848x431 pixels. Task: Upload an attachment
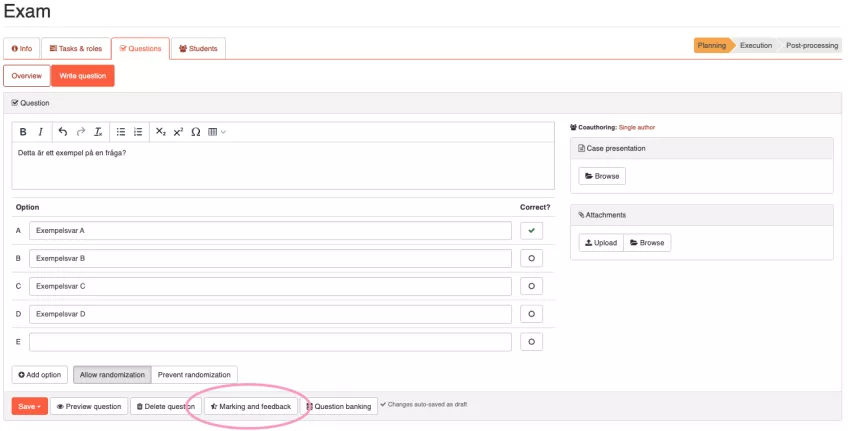(x=601, y=243)
